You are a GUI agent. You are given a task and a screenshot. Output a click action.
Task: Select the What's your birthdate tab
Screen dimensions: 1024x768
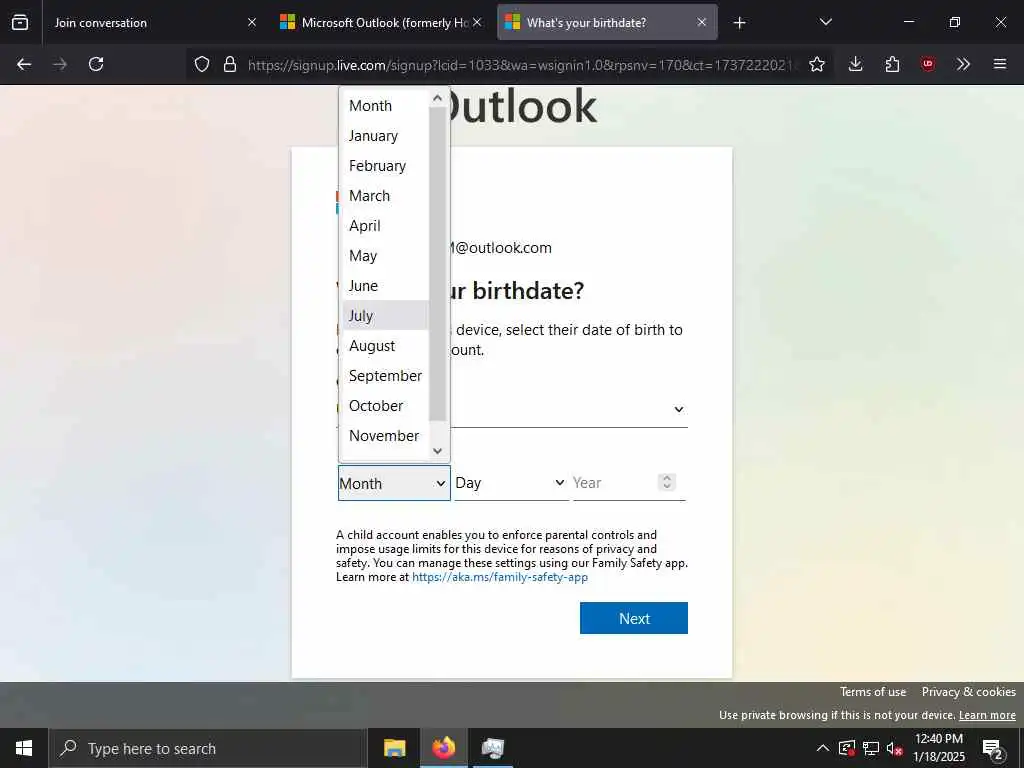(x=607, y=22)
